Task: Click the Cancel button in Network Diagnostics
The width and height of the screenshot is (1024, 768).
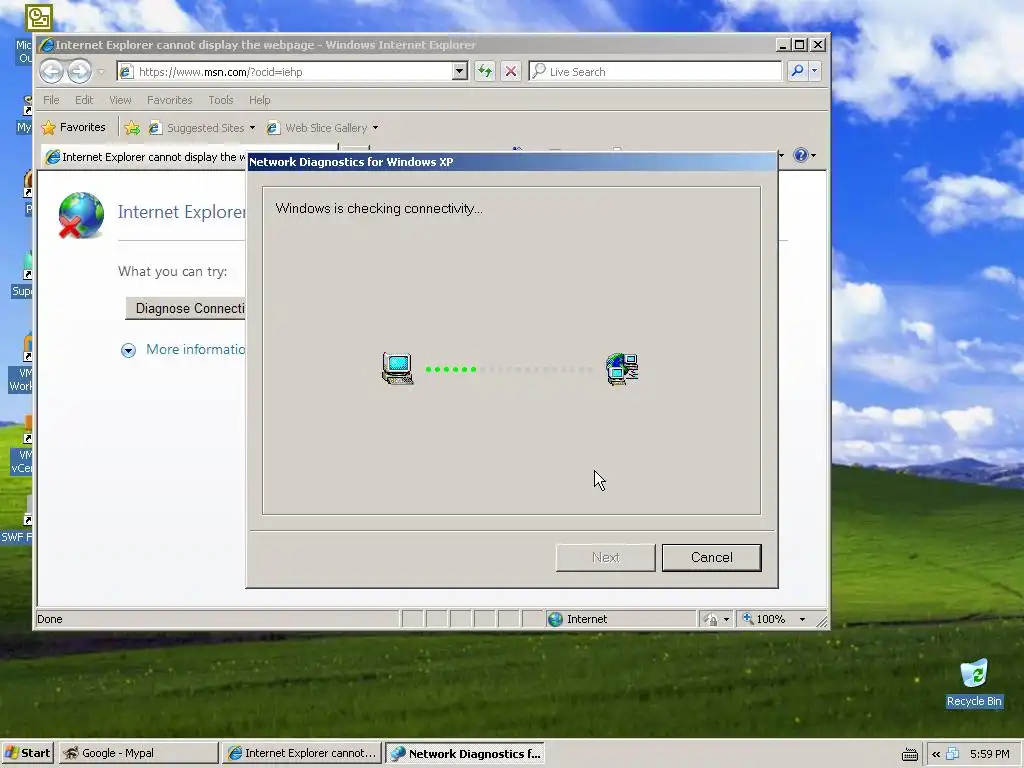Action: click(x=711, y=558)
